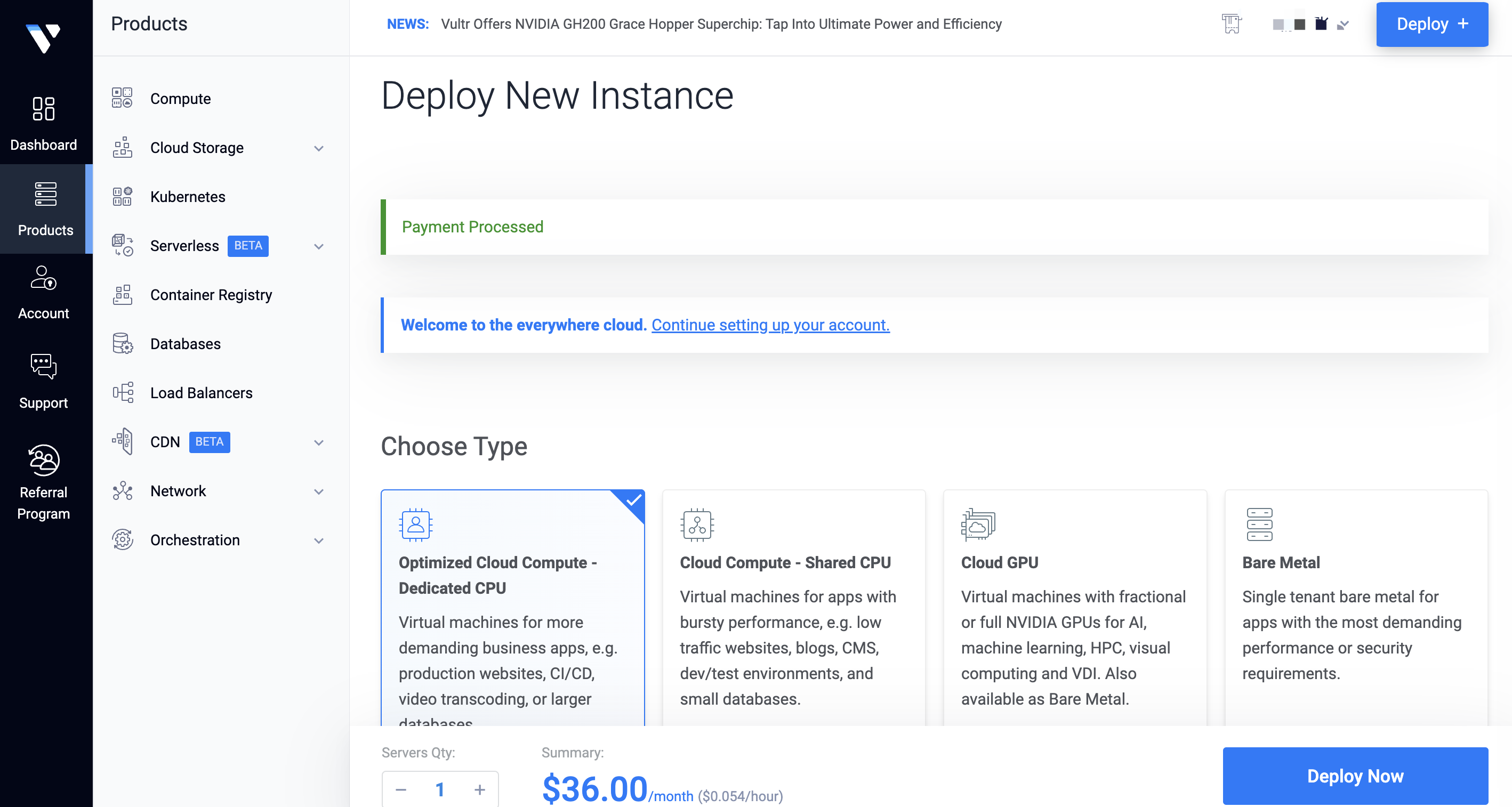
Task: Select Optimized Cloud Compute Dedicated CPU type
Action: point(512,608)
